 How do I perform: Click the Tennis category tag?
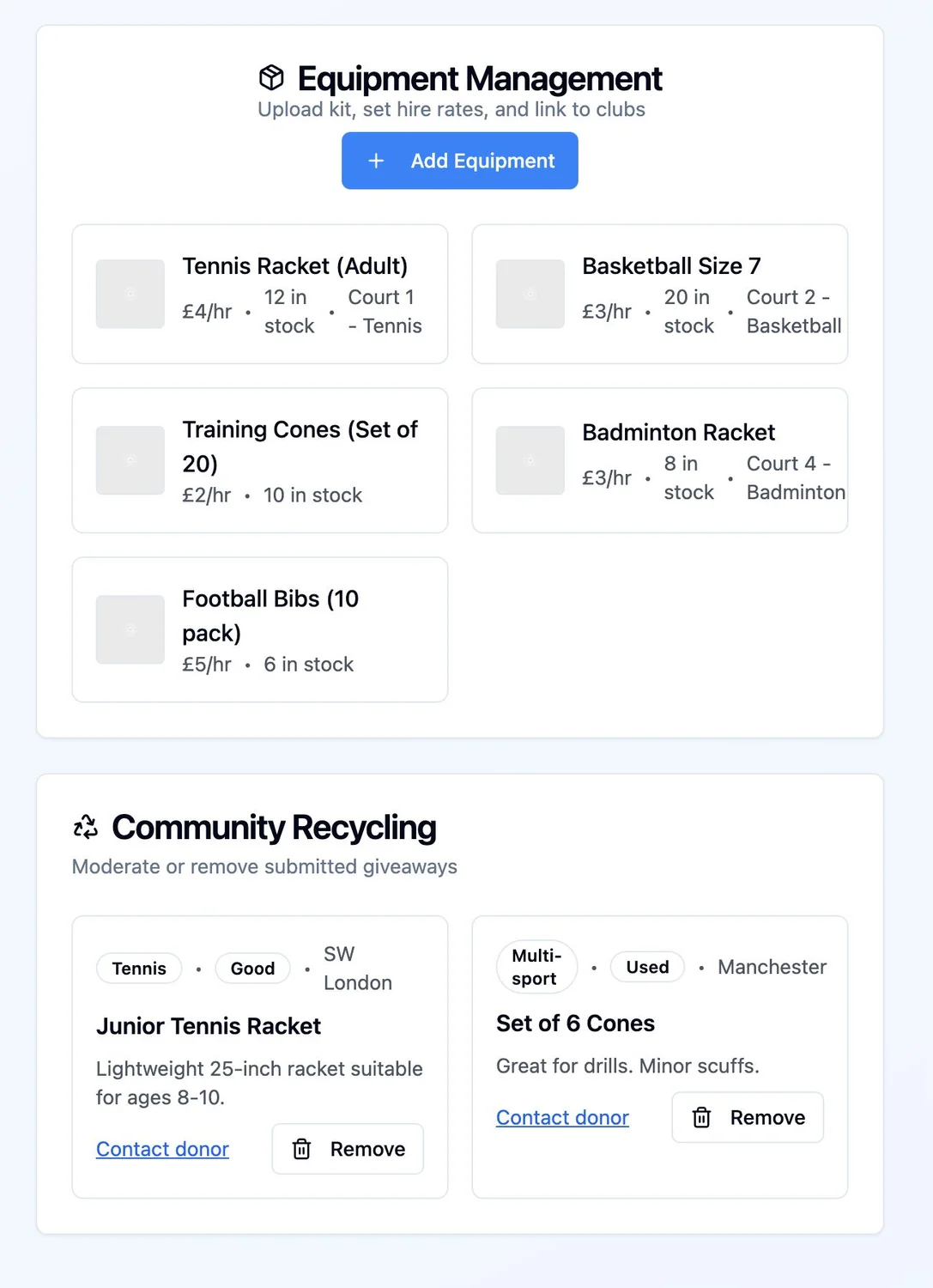pyautogui.click(x=139, y=969)
